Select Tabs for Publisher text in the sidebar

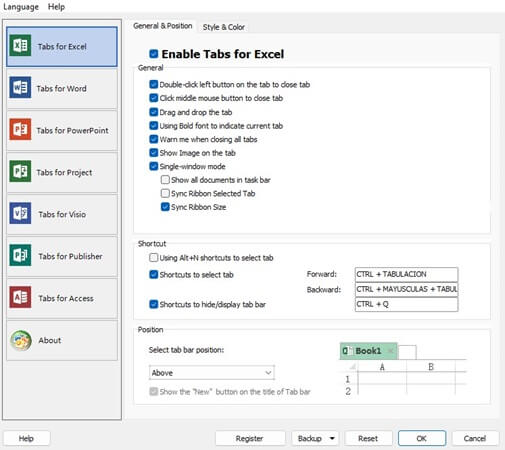click(x=70, y=256)
